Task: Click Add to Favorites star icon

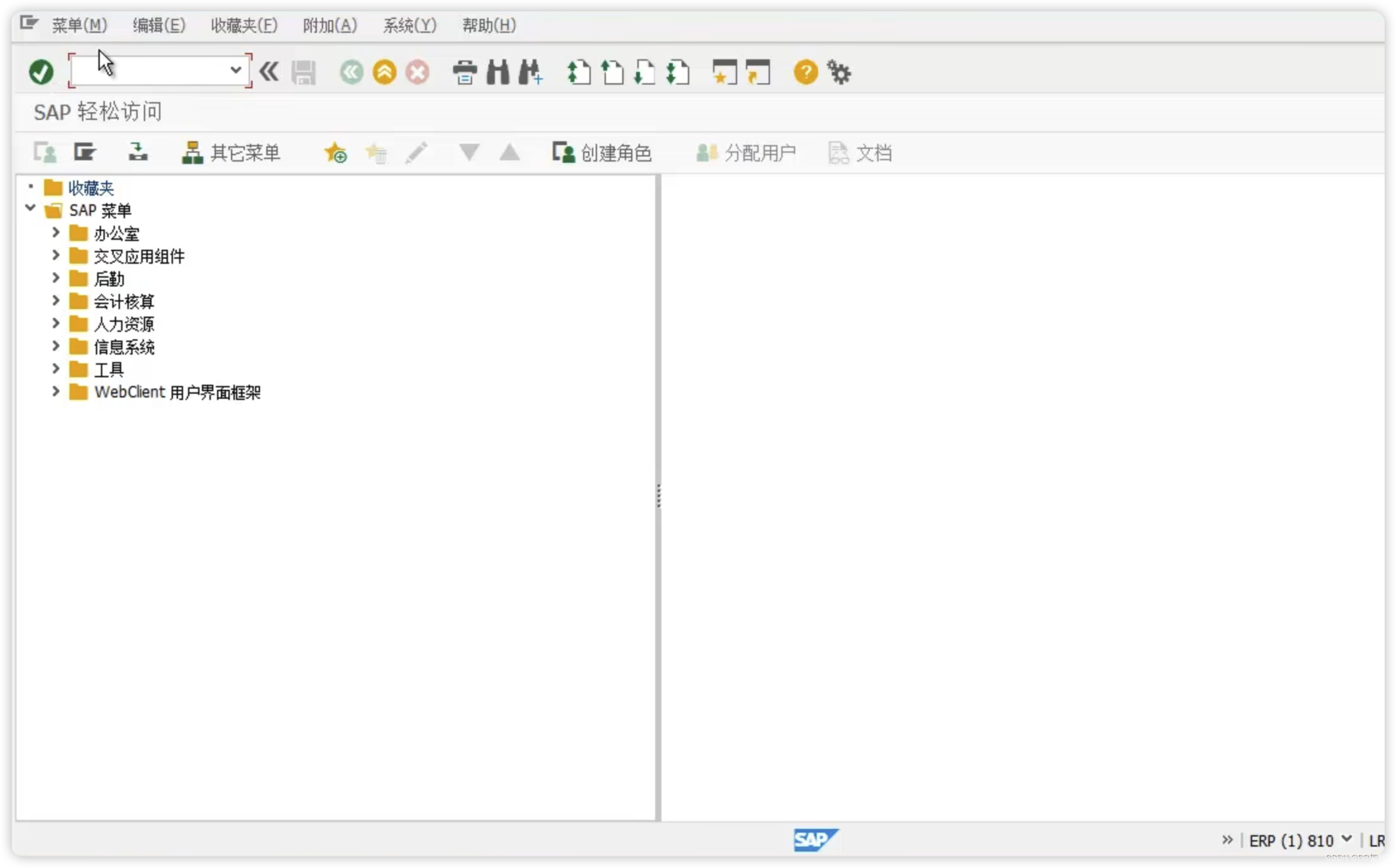Action: coord(335,153)
